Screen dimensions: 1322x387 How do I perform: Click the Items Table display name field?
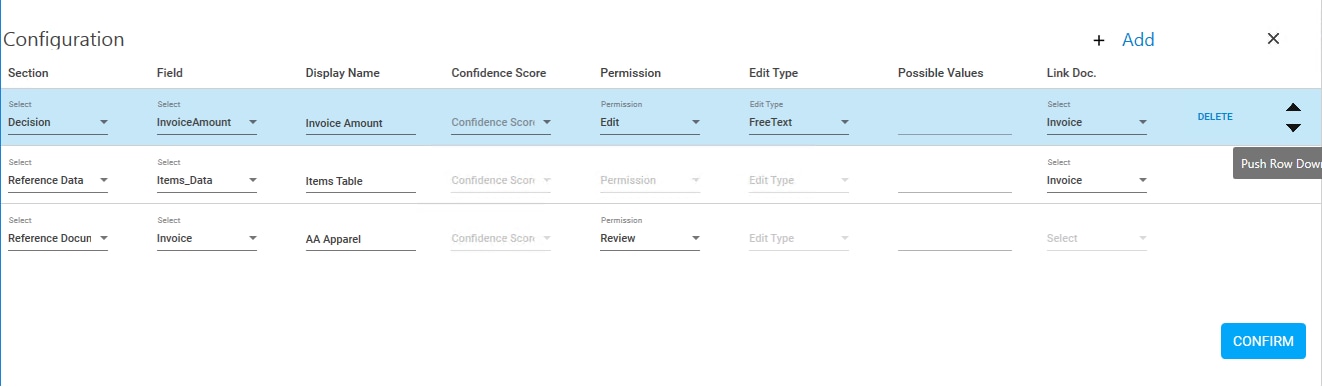click(x=360, y=181)
